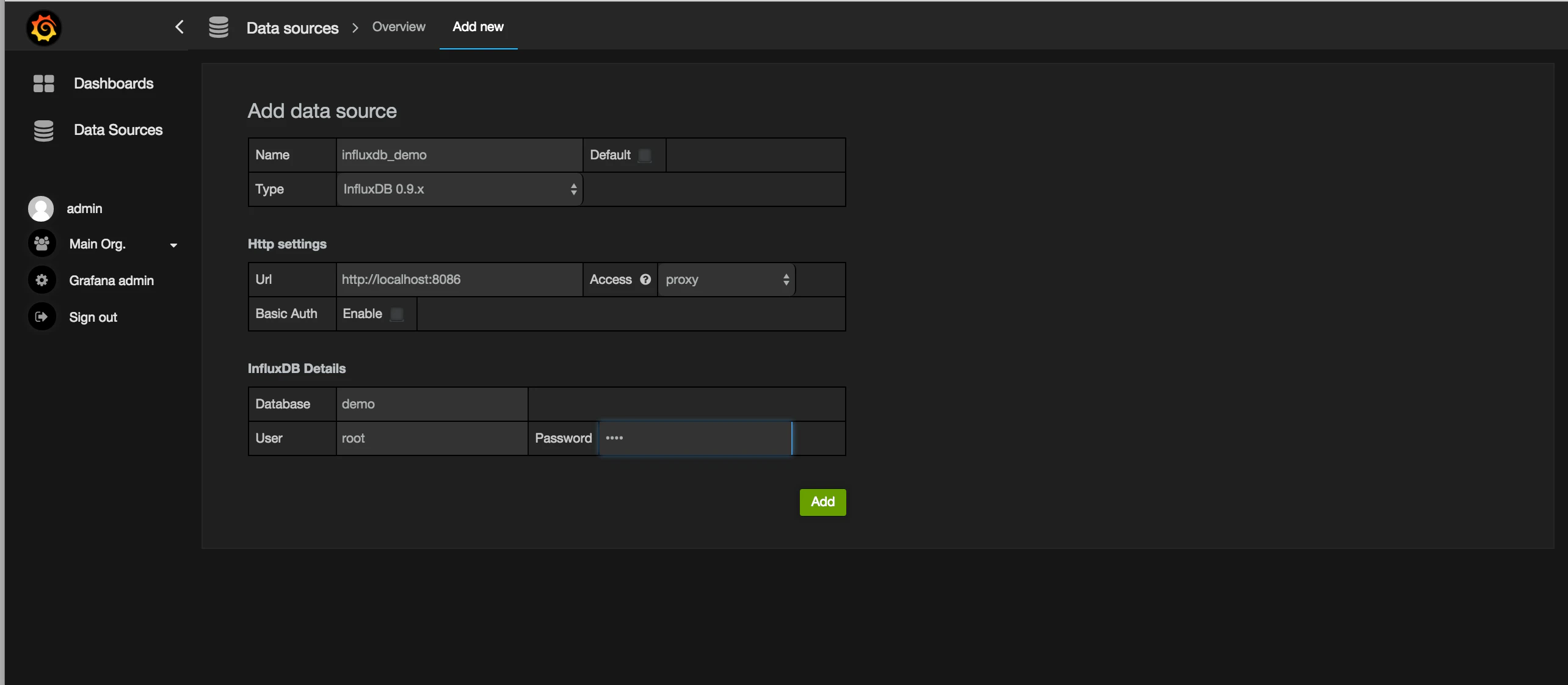Image resolution: width=1568 pixels, height=685 pixels.
Task: Open the admin profile link
Action: click(84, 209)
